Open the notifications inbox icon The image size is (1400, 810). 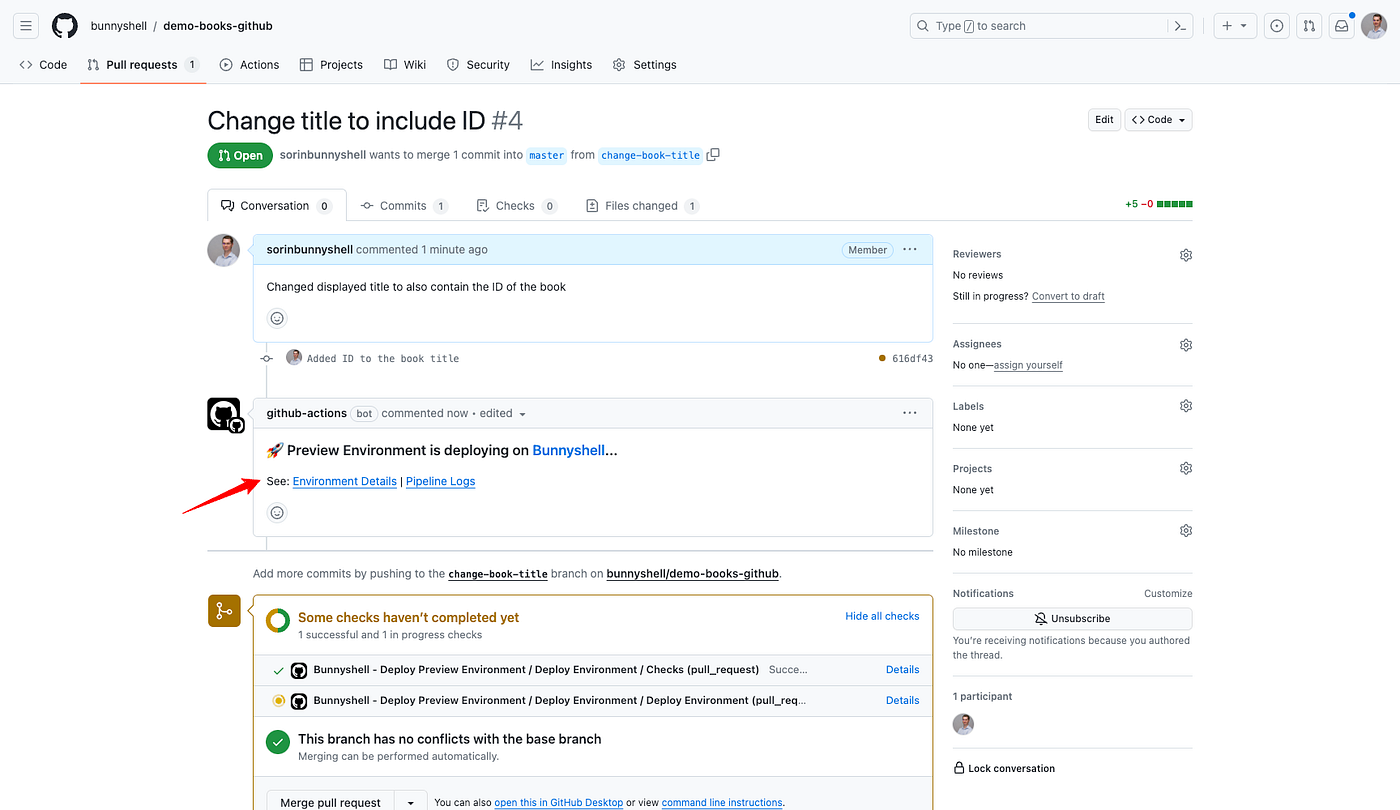click(1341, 26)
